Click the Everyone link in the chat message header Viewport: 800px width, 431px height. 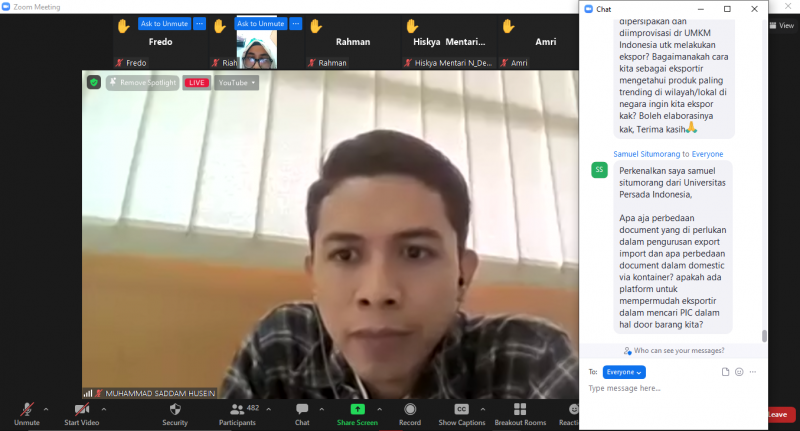707,154
